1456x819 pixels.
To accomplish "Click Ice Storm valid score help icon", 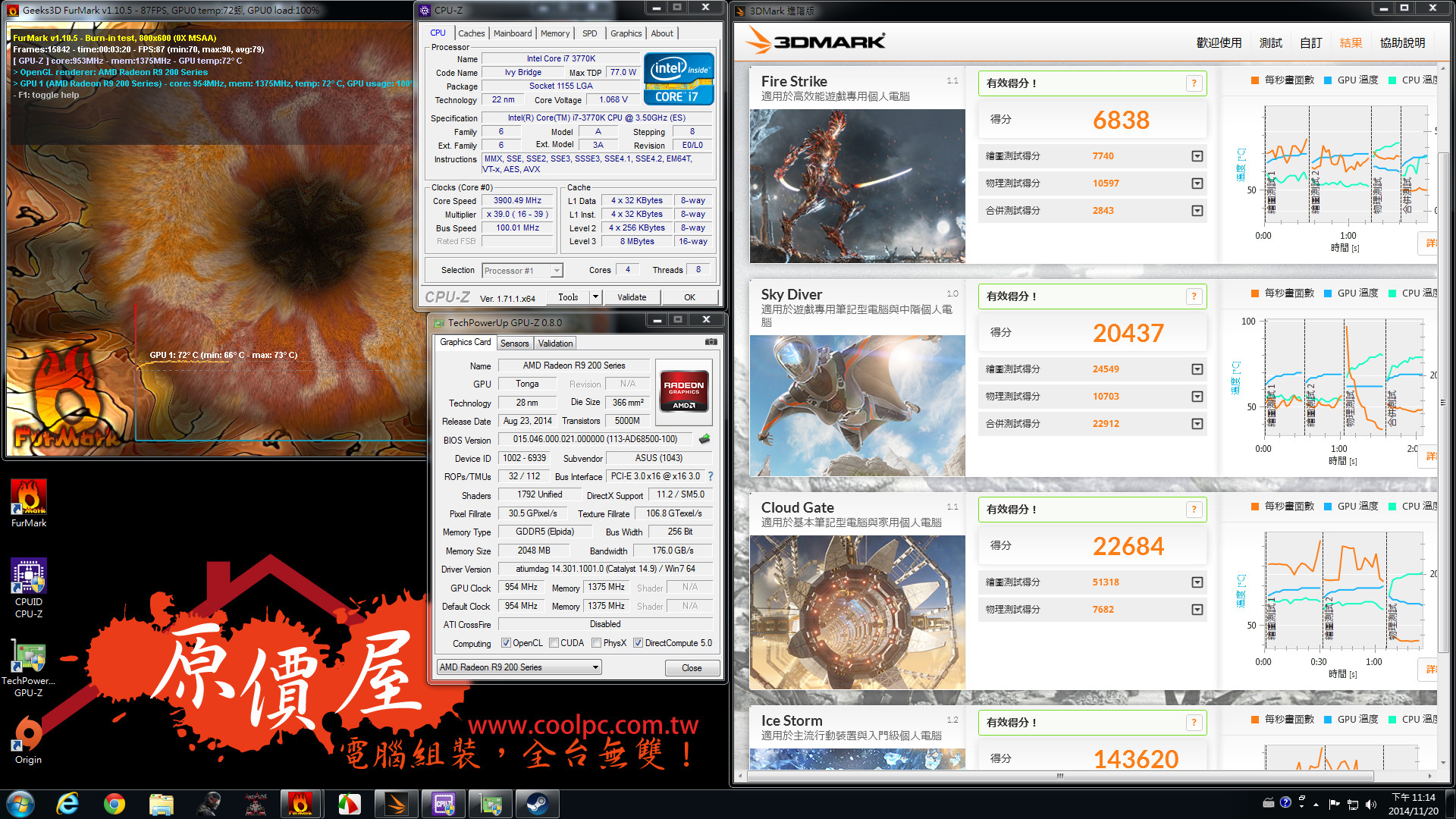I will (1194, 723).
